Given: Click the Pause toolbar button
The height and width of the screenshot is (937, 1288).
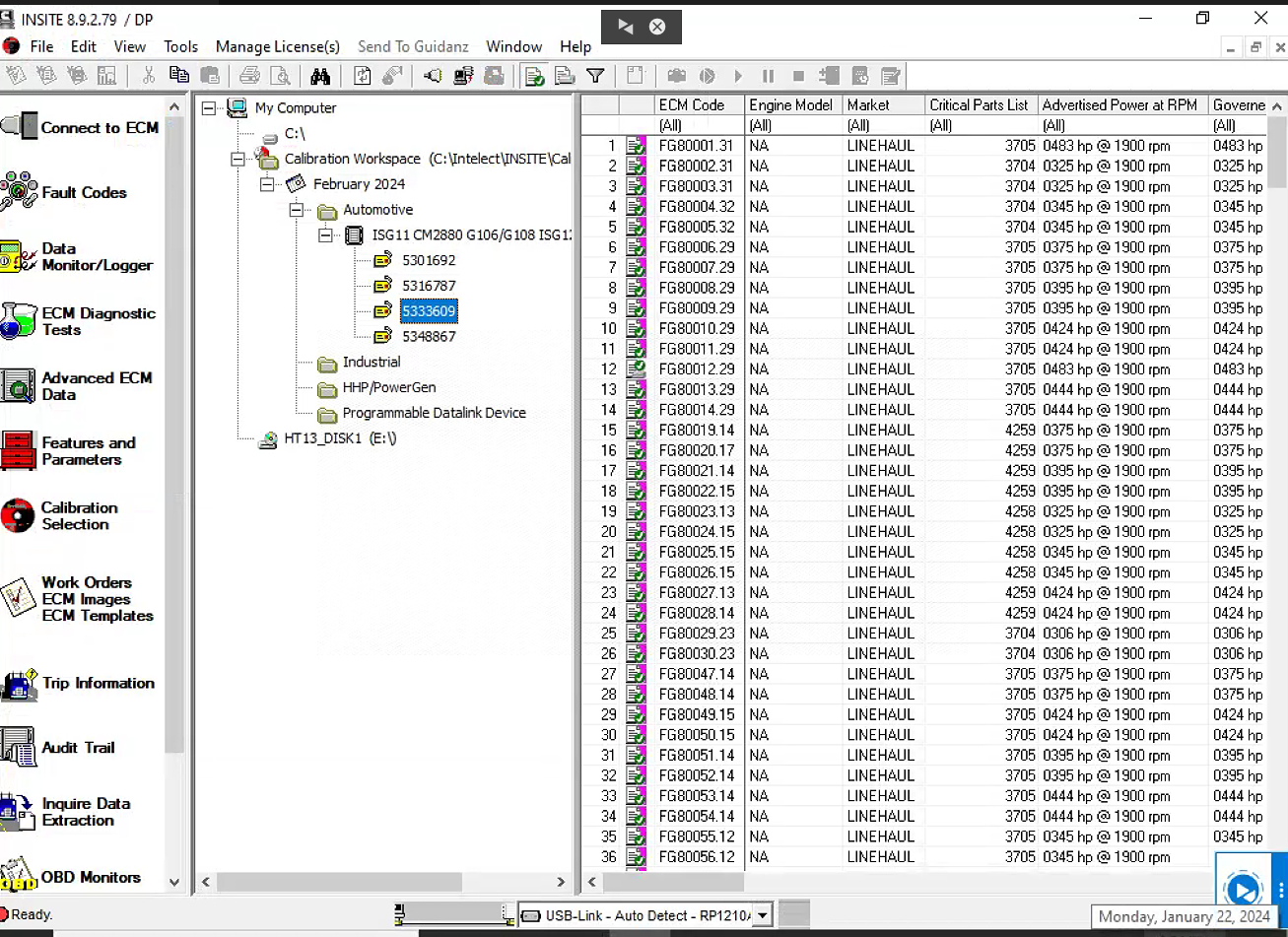Looking at the screenshot, I should click(768, 76).
